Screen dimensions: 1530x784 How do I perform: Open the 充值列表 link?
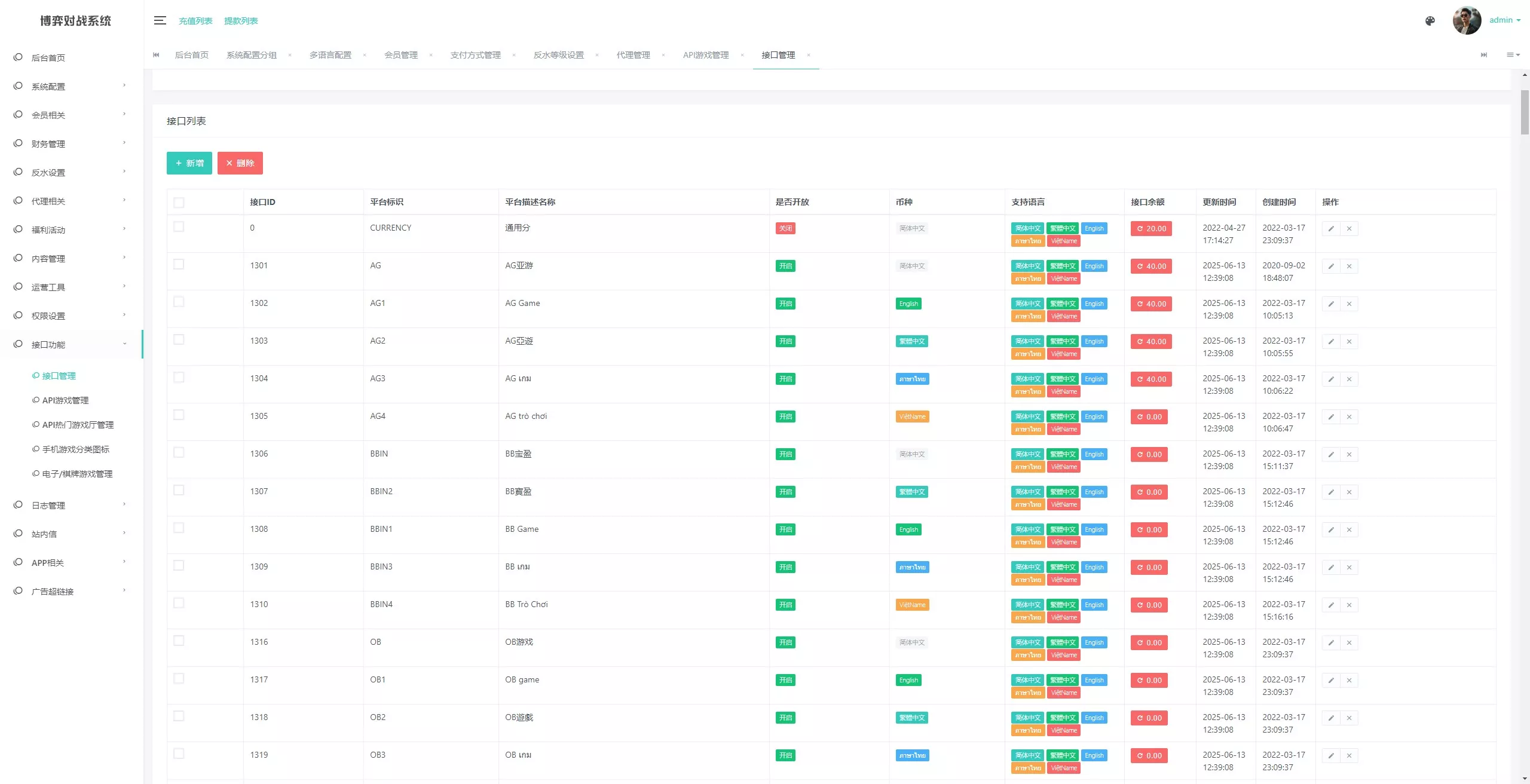click(x=195, y=21)
